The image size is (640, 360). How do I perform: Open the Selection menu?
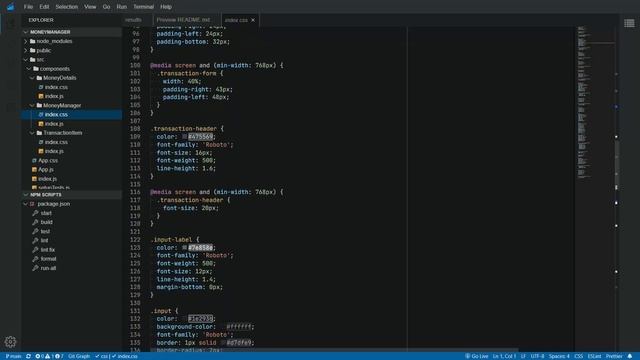click(67, 7)
